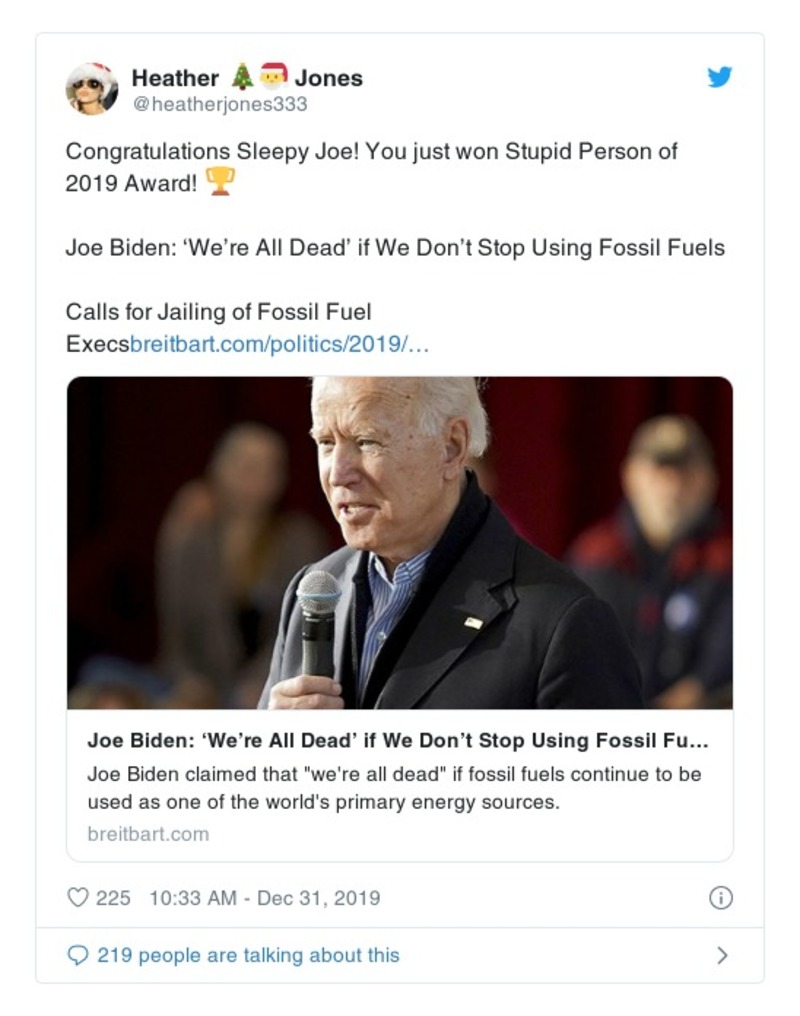
Task: Click the 225 likes count
Action: (x=113, y=897)
